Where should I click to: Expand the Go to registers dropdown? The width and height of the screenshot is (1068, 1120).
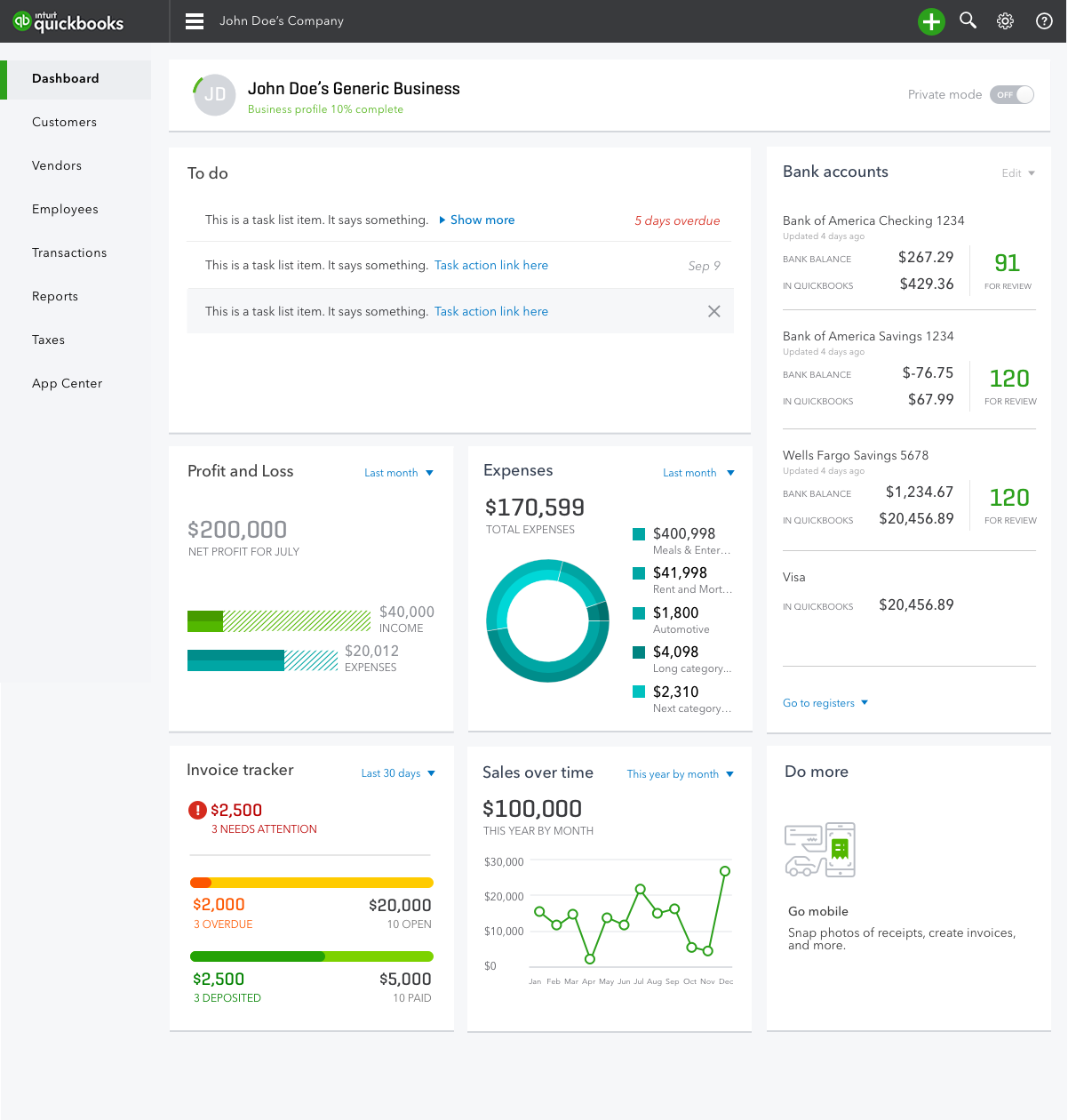pos(825,703)
